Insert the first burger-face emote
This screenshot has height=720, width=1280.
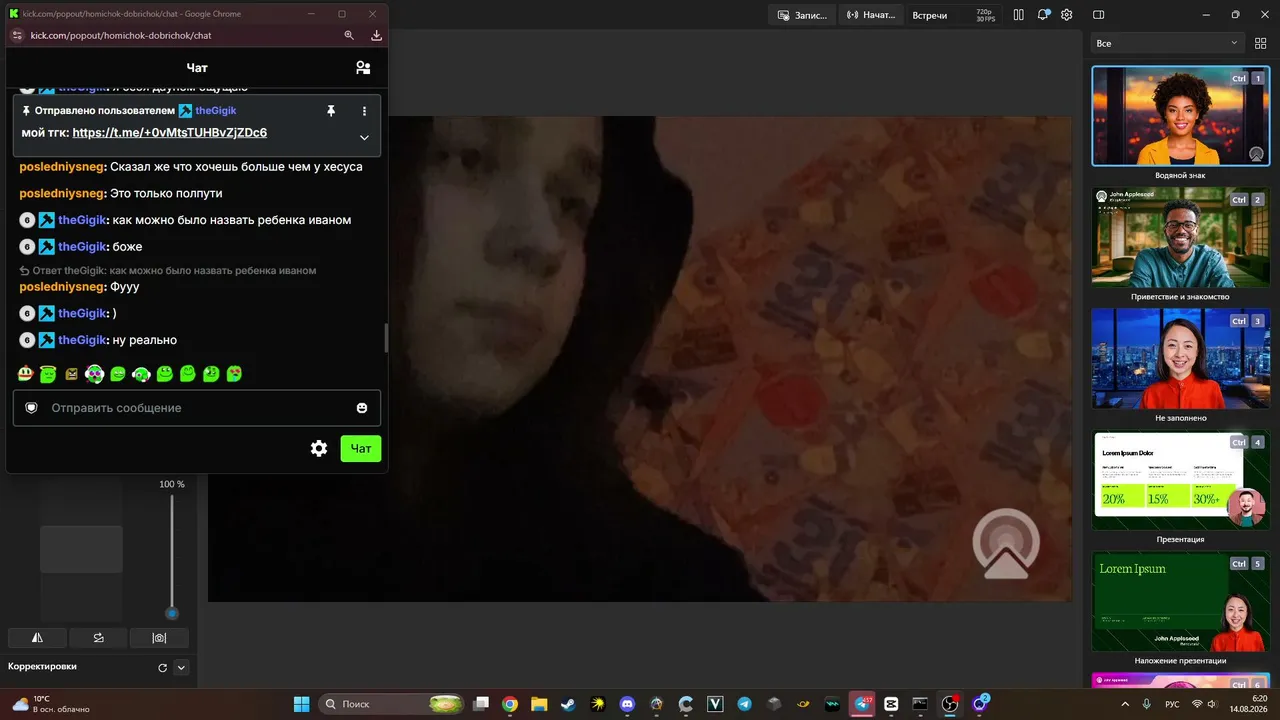26,374
